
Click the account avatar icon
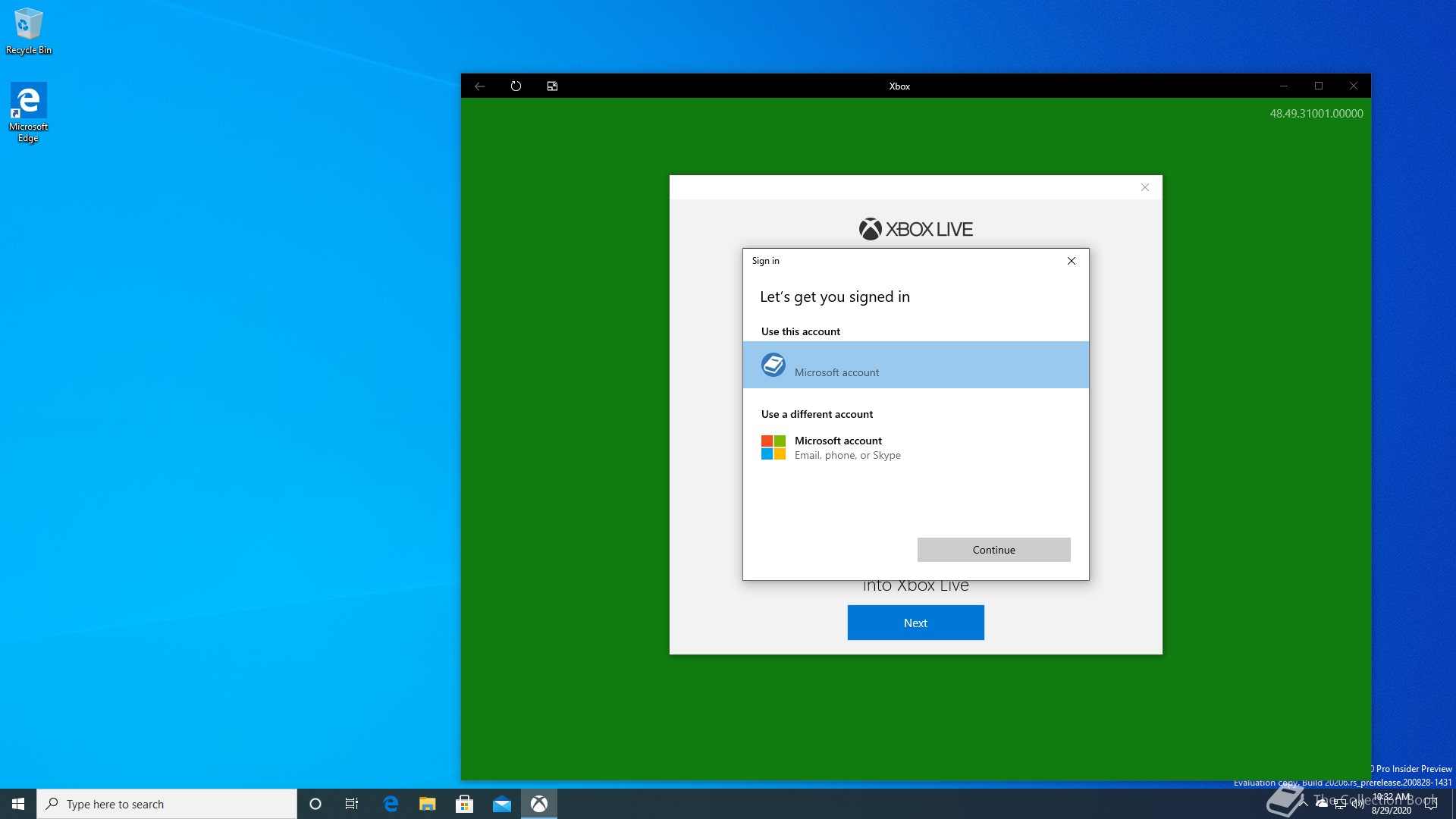click(x=773, y=365)
